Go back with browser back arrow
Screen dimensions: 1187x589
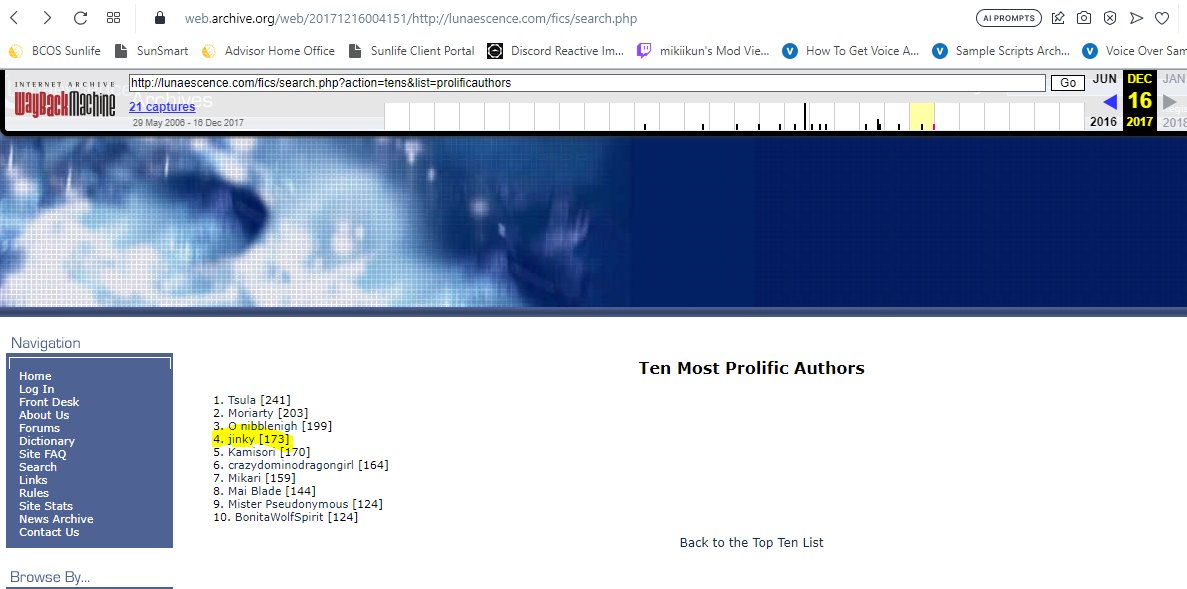coord(14,17)
